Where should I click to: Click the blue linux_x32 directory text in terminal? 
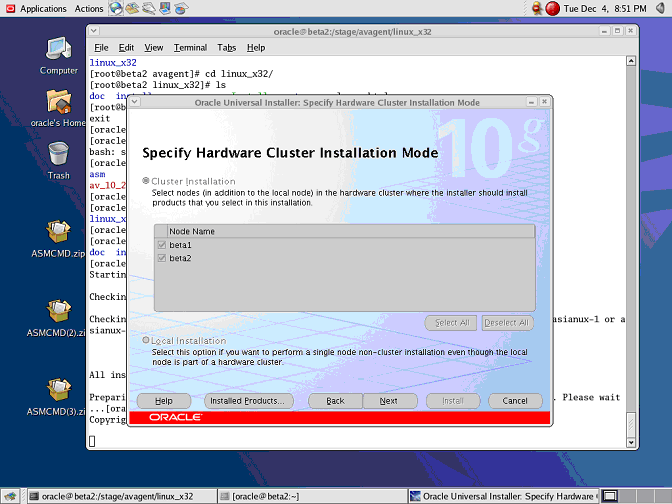point(113,63)
